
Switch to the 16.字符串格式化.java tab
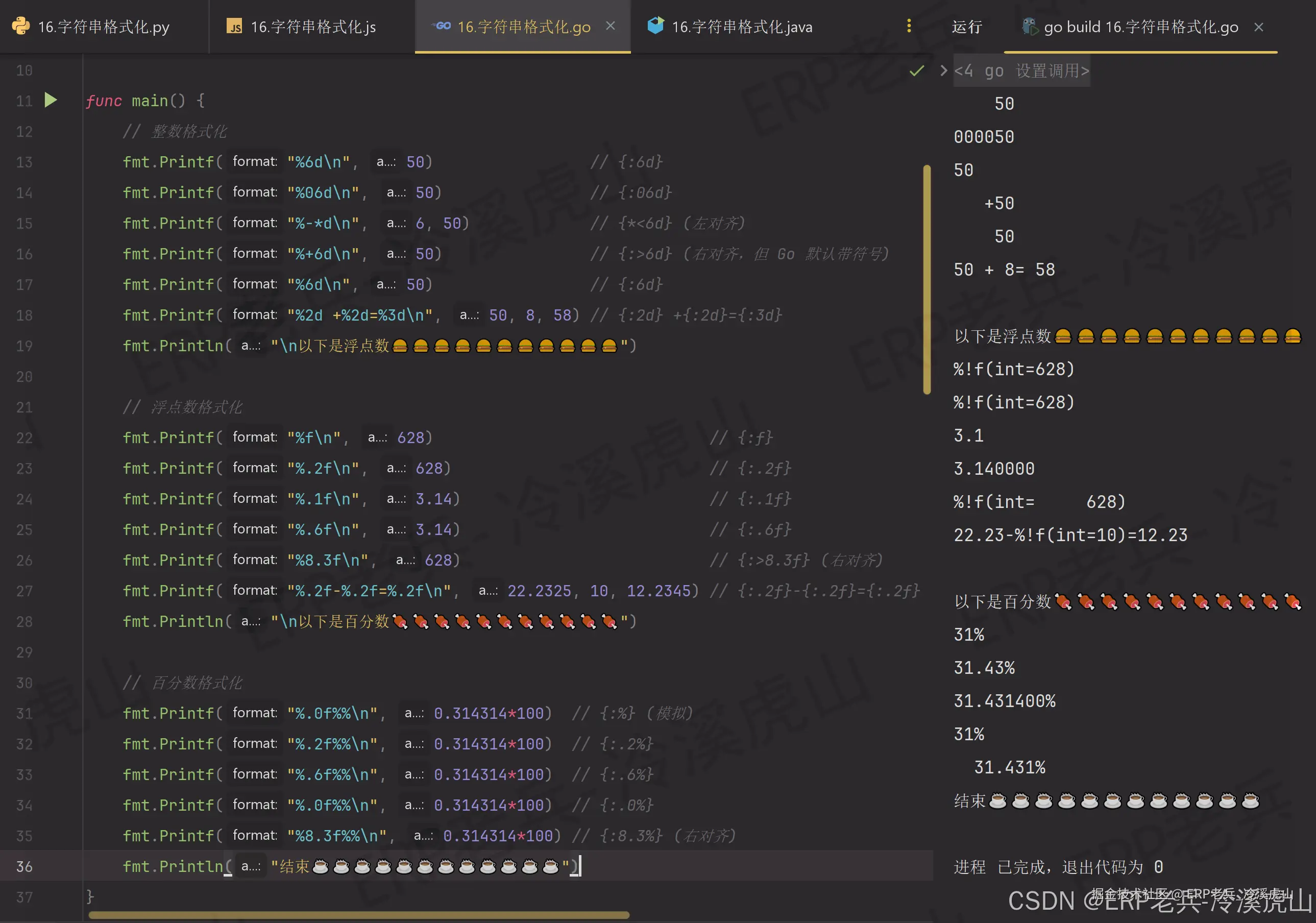click(x=741, y=27)
